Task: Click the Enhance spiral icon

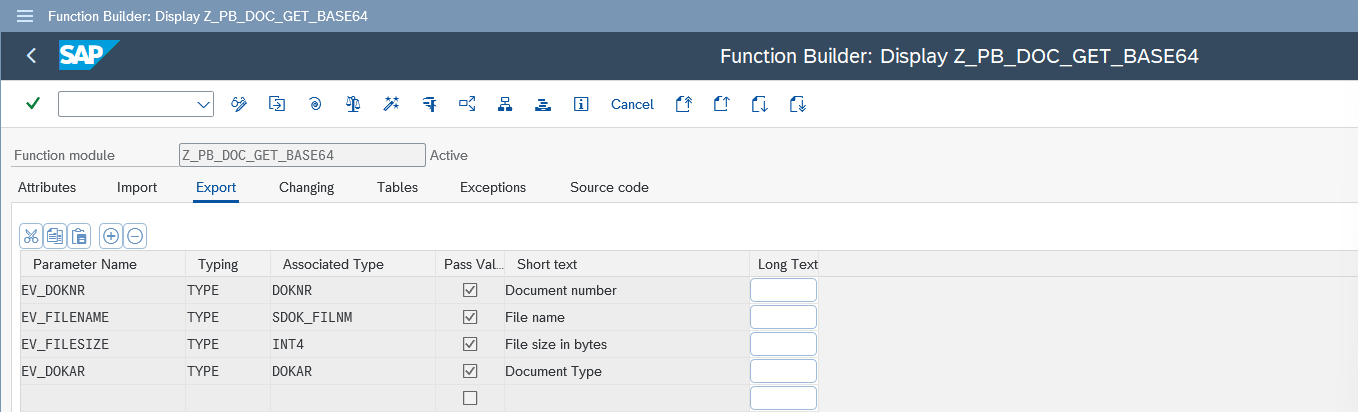Action: 315,104
